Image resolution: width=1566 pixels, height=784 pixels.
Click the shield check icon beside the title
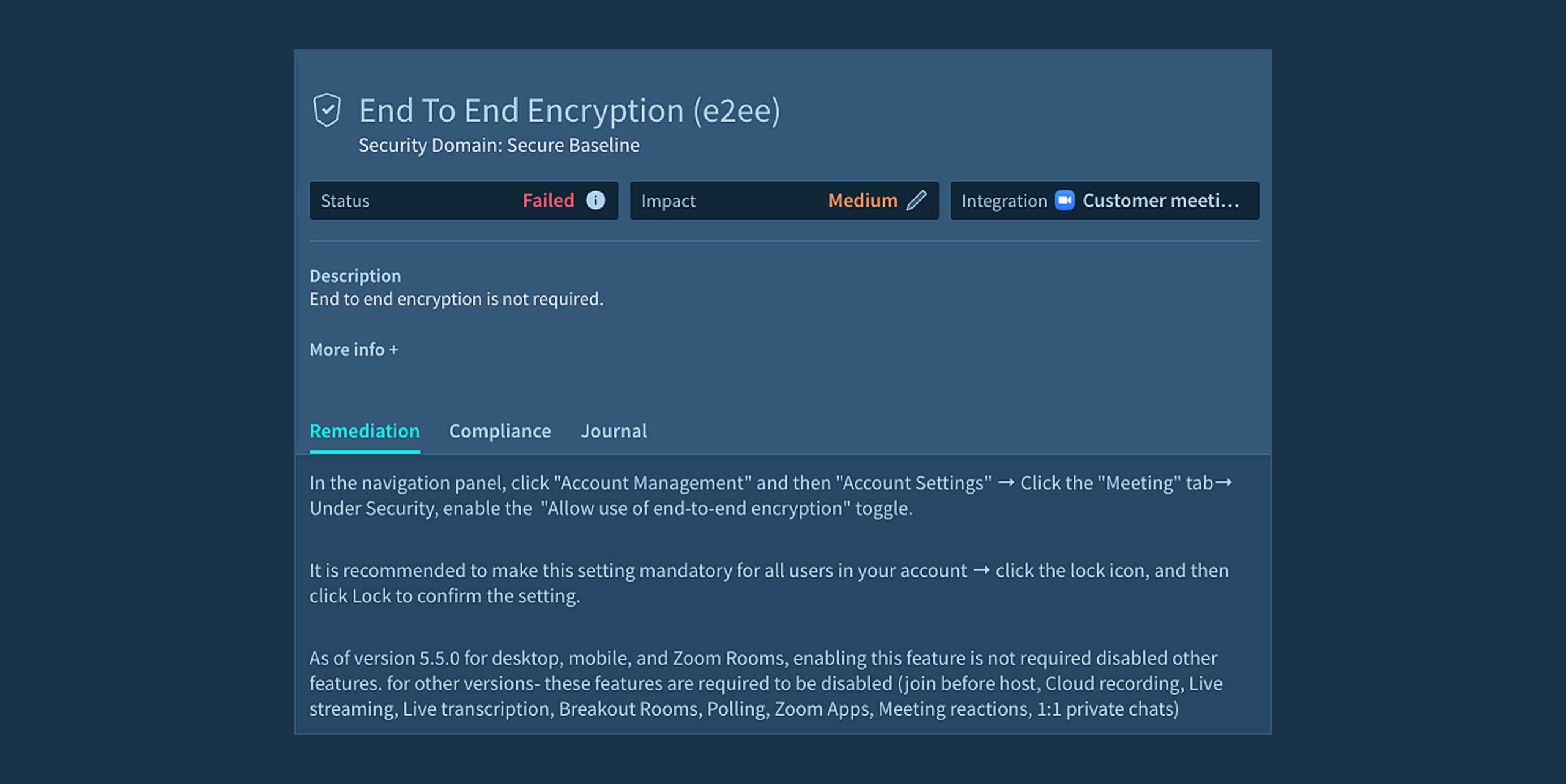coord(327,110)
